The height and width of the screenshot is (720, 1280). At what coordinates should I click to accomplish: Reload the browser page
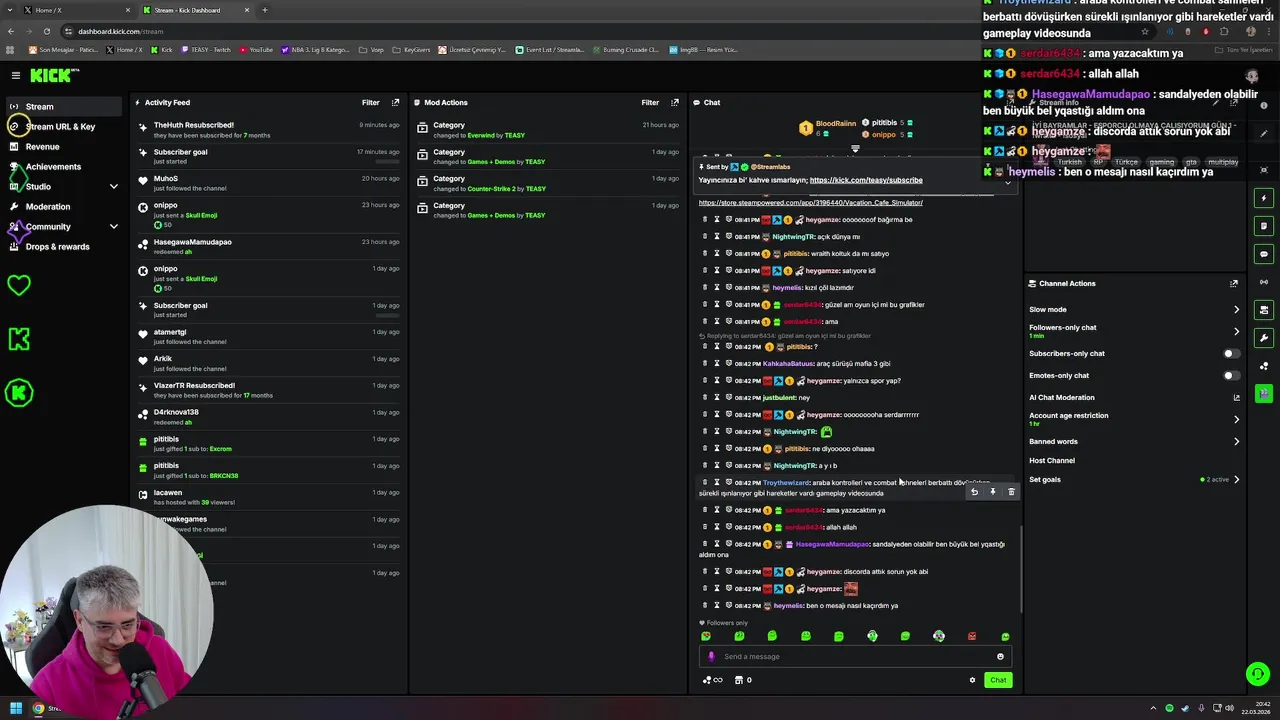45,31
